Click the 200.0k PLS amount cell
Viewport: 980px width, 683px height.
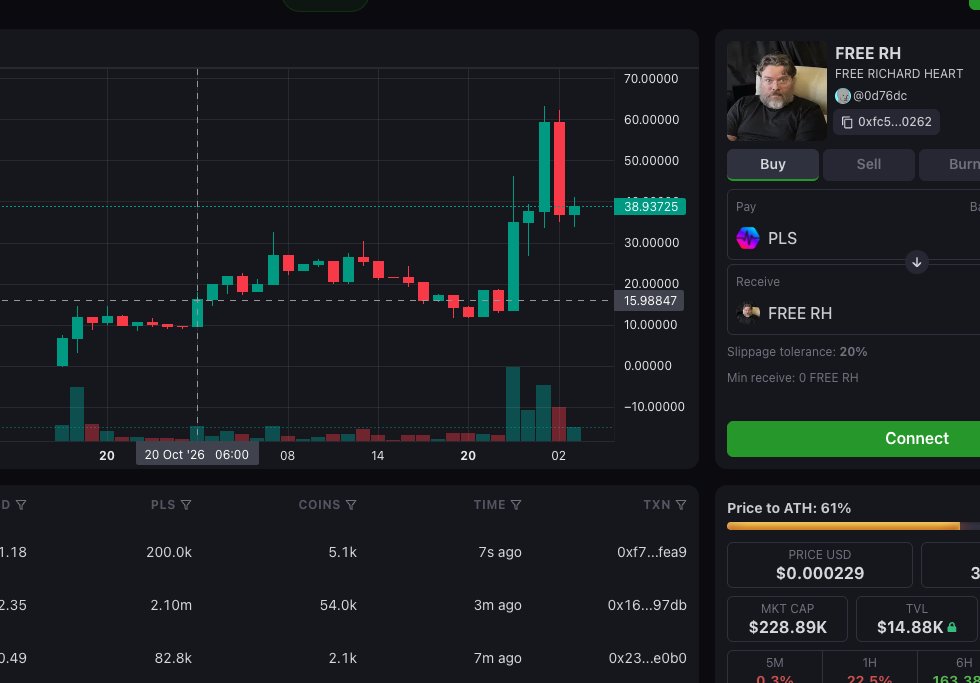(x=169, y=552)
